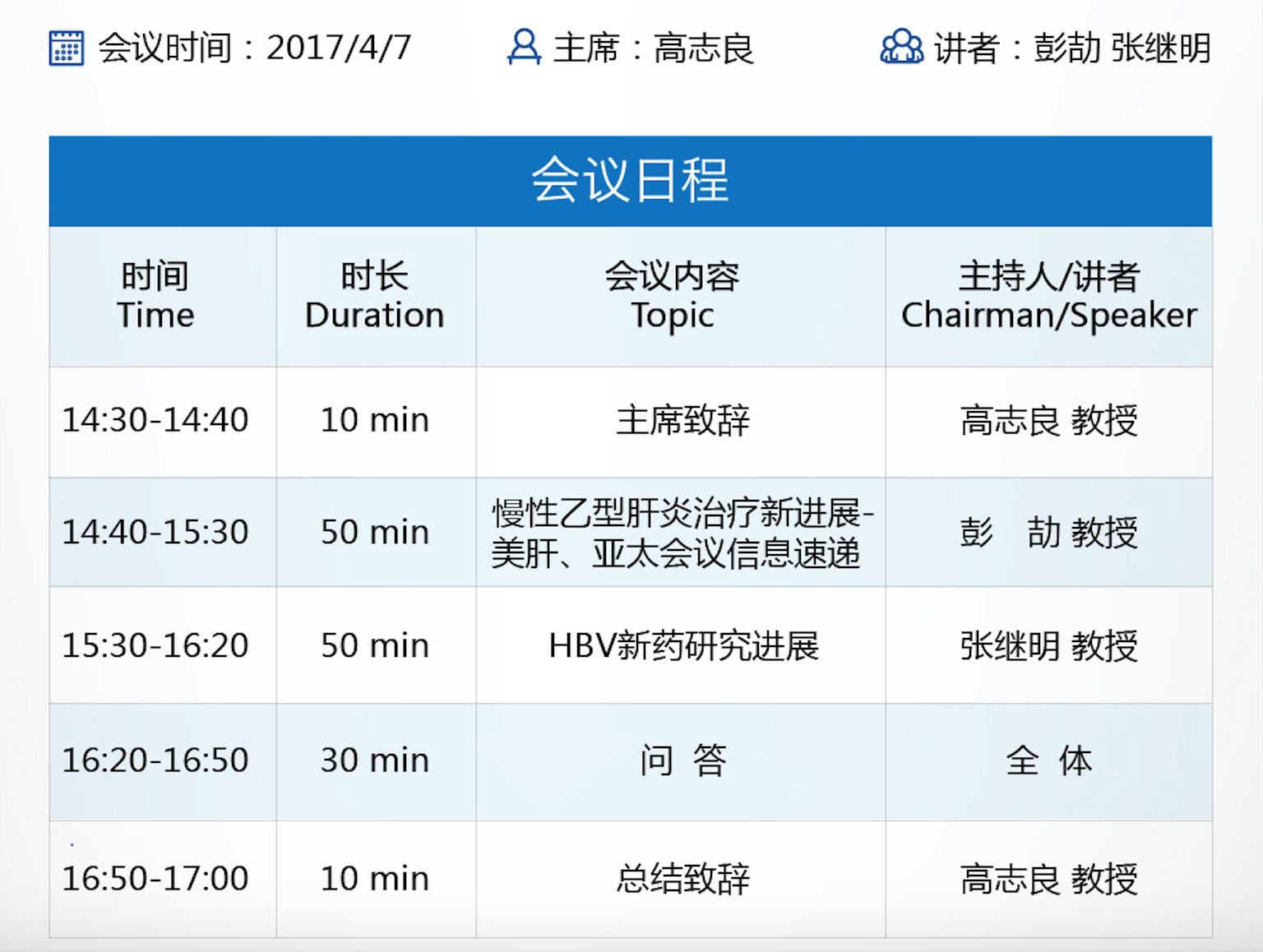Click the 时长 Duration column header

376,297
